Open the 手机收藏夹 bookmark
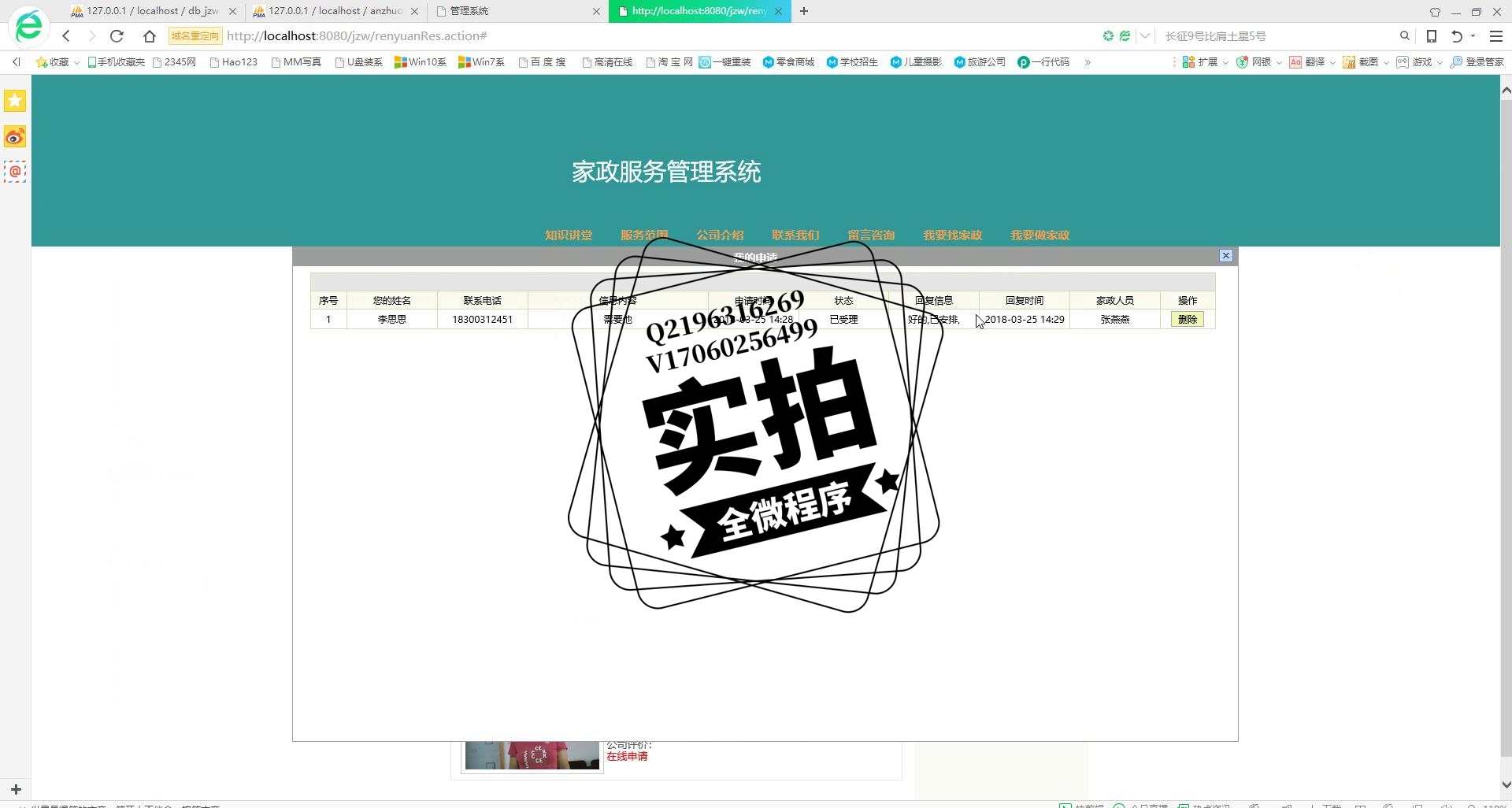The image size is (1512, 808). tap(116, 61)
